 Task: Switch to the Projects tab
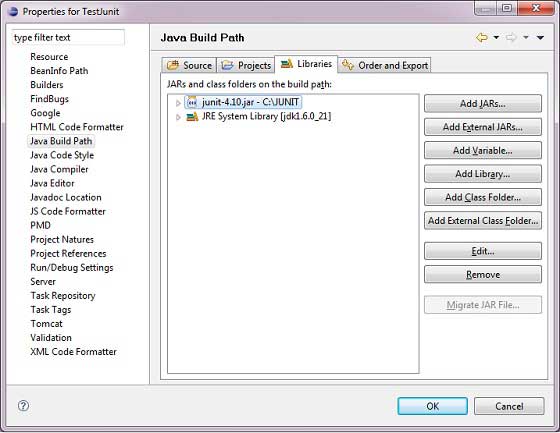(246, 65)
